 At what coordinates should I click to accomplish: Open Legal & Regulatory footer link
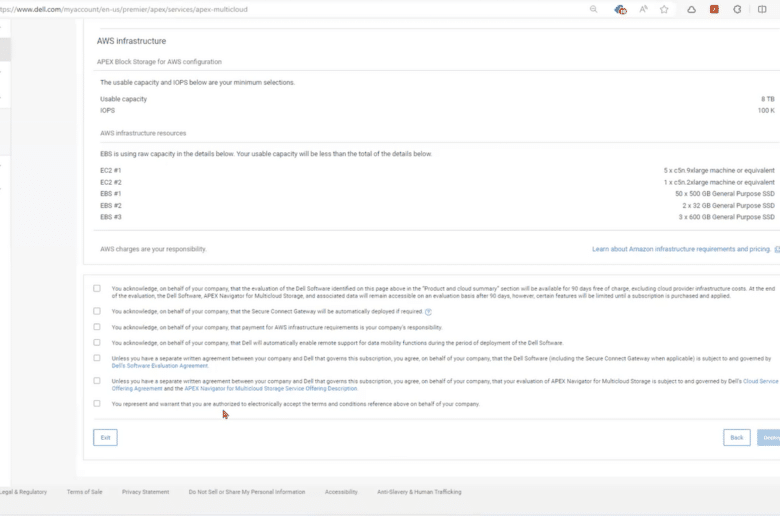pyautogui.click(x=23, y=492)
